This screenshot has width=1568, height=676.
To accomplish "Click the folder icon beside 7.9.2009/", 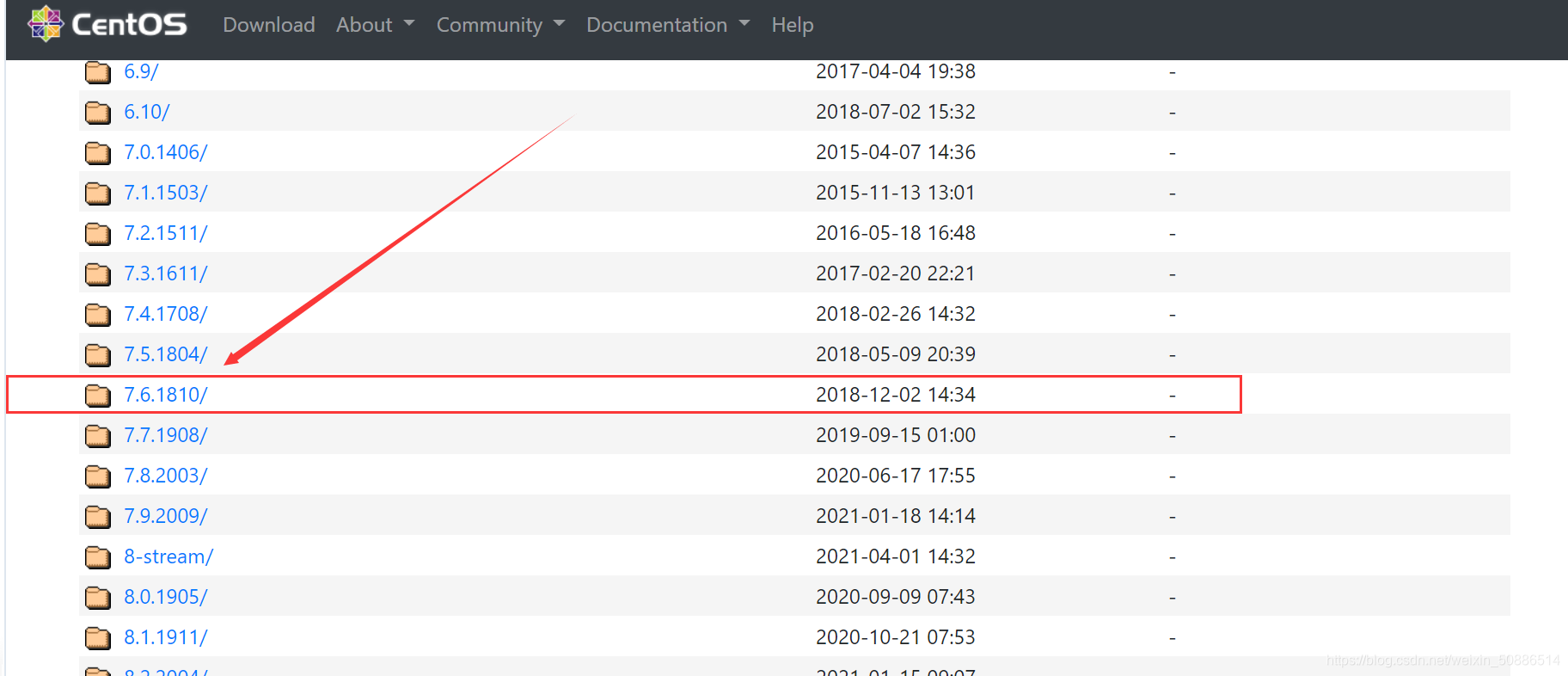I will 98,517.
